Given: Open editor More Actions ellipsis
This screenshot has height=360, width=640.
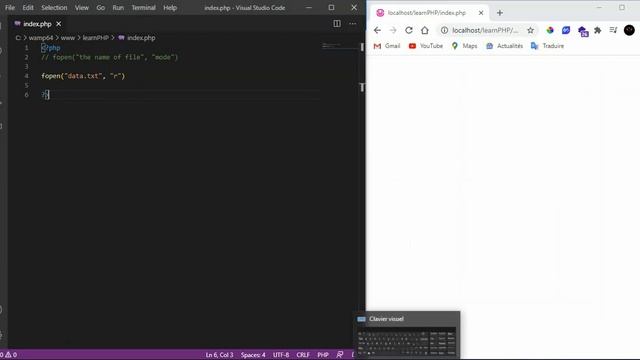Looking at the screenshot, I should point(353,24).
